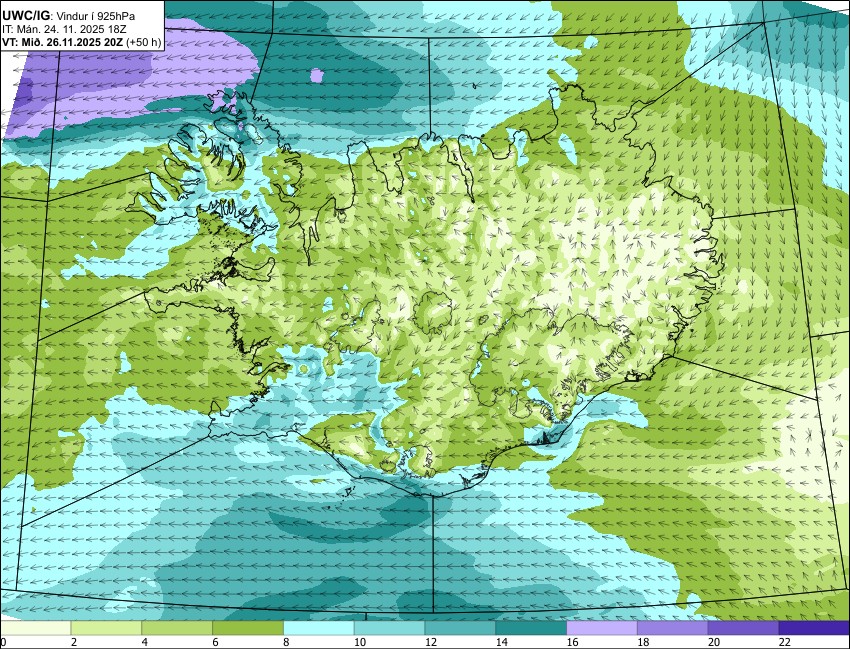Click the legend tick label '22'

(785, 642)
